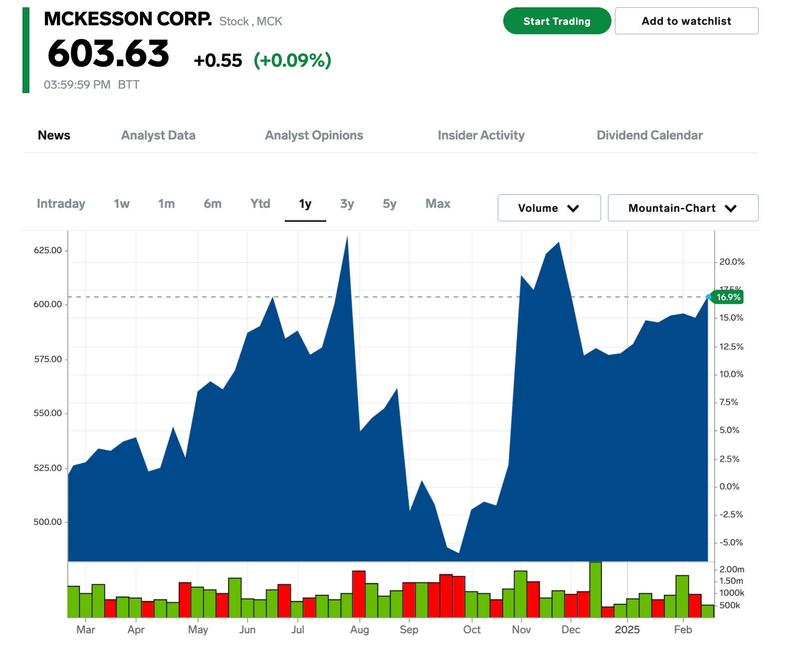
Task: Open the Analyst Opinions tab
Action: coord(314,135)
